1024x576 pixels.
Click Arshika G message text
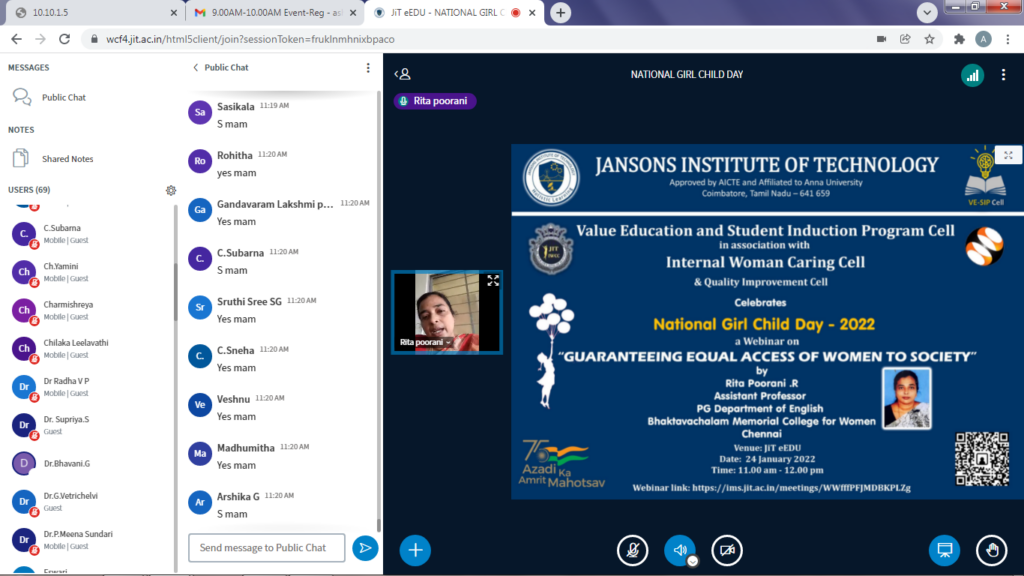(232, 514)
